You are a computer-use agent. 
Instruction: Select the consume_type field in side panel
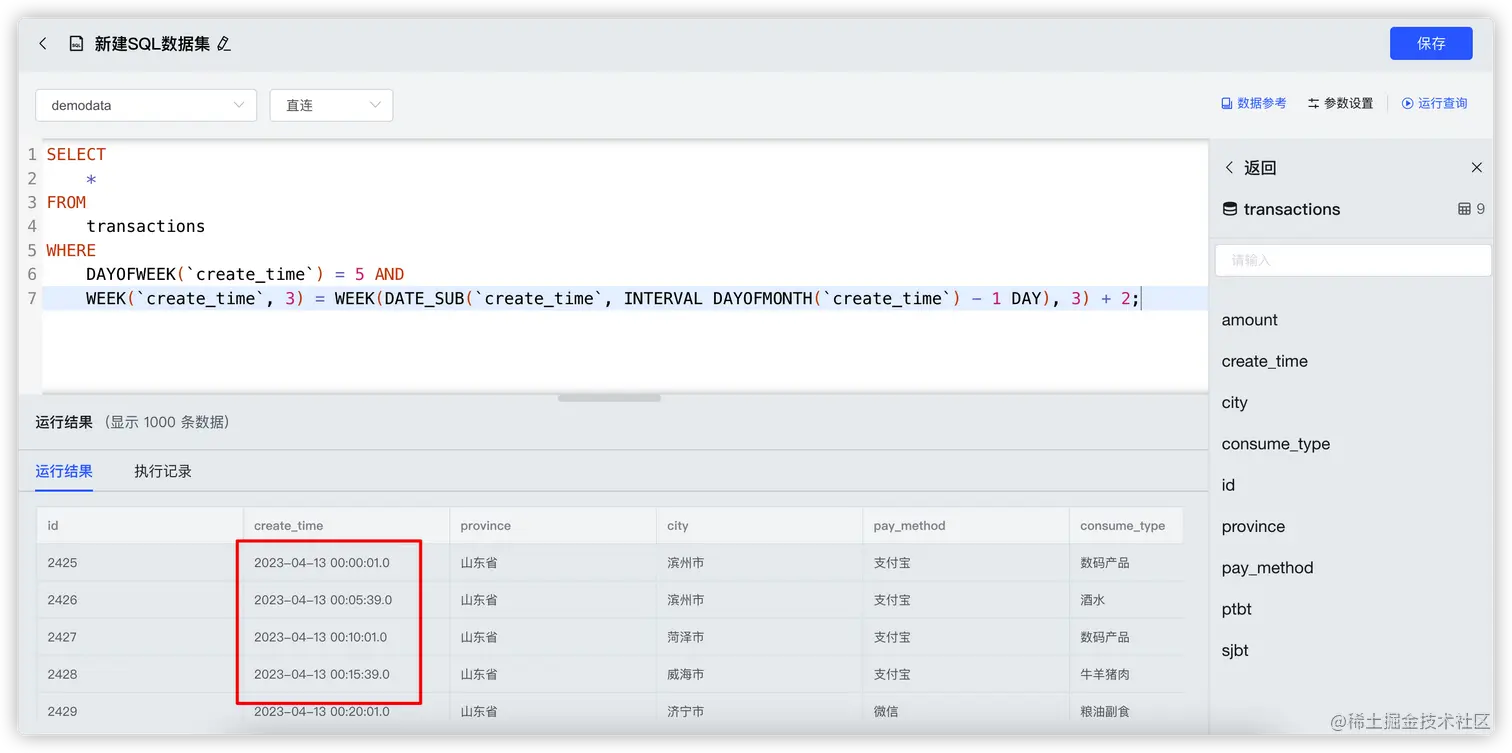tap(1276, 444)
